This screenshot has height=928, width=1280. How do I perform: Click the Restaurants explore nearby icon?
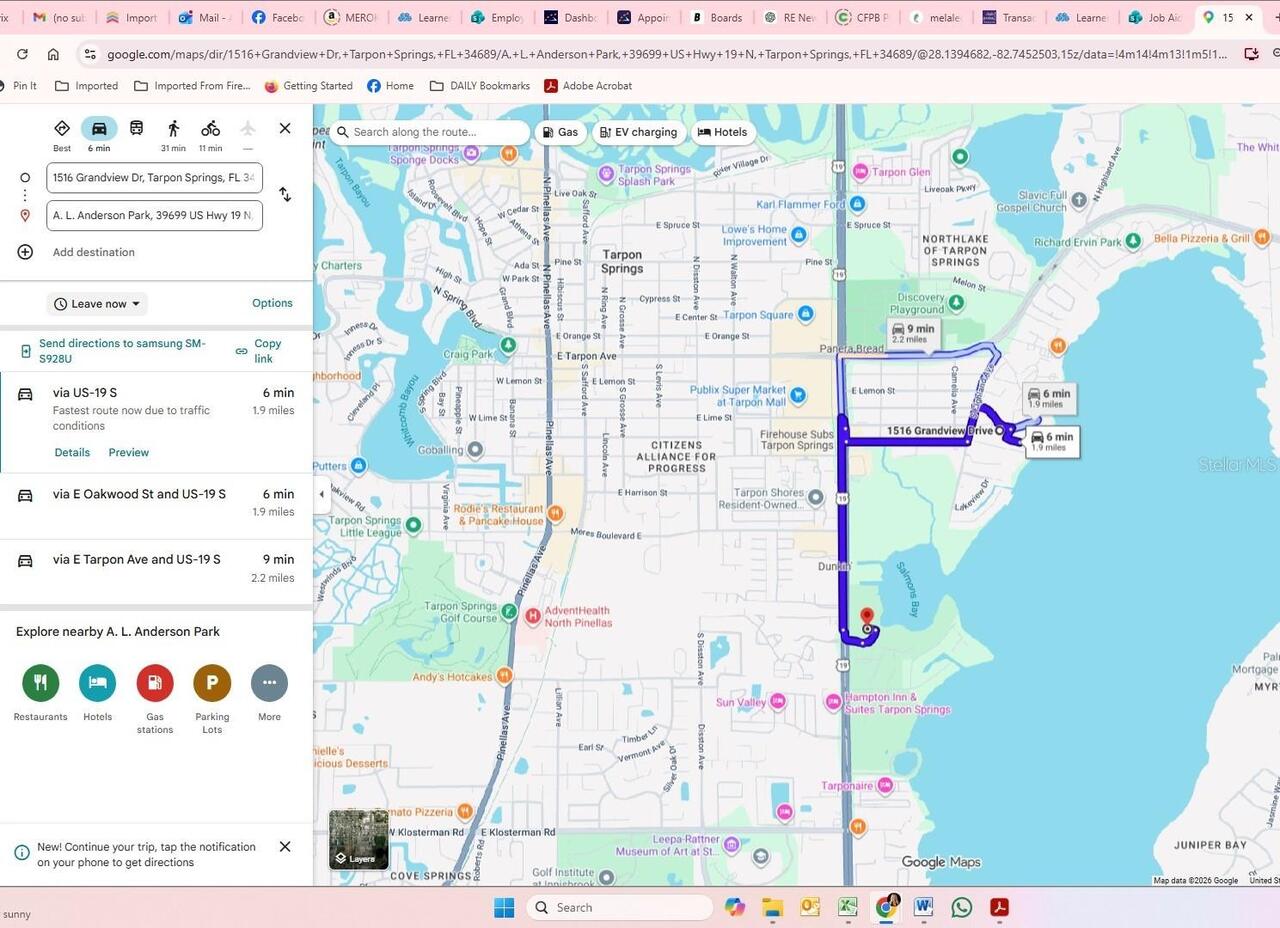coord(41,684)
